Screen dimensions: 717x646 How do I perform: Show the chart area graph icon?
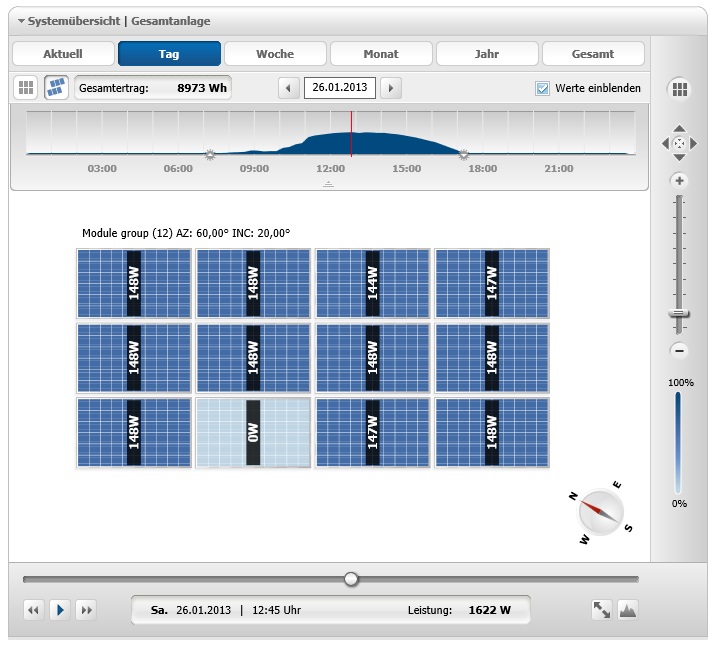(x=628, y=610)
